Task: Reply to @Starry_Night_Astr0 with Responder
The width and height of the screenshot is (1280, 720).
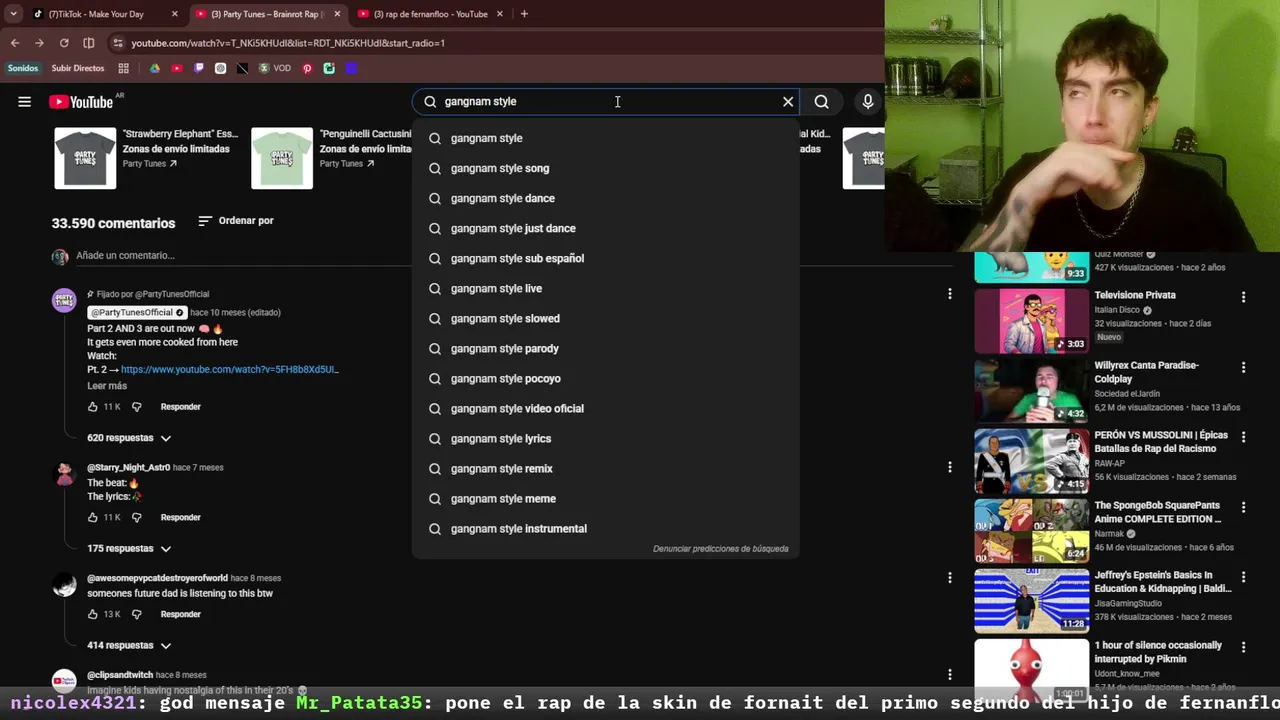Action: pos(181,517)
